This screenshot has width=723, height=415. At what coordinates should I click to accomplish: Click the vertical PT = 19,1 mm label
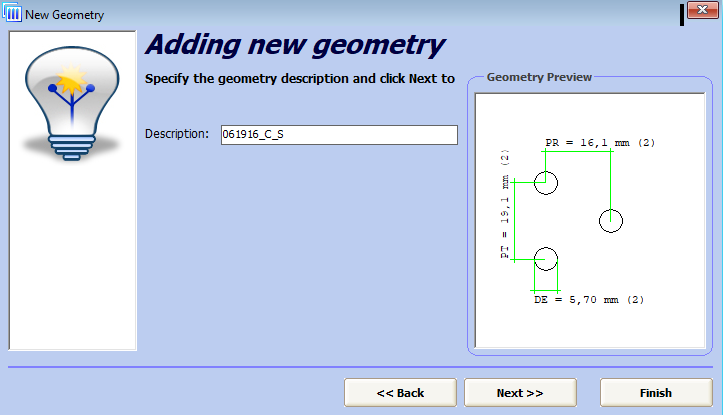pos(505,205)
